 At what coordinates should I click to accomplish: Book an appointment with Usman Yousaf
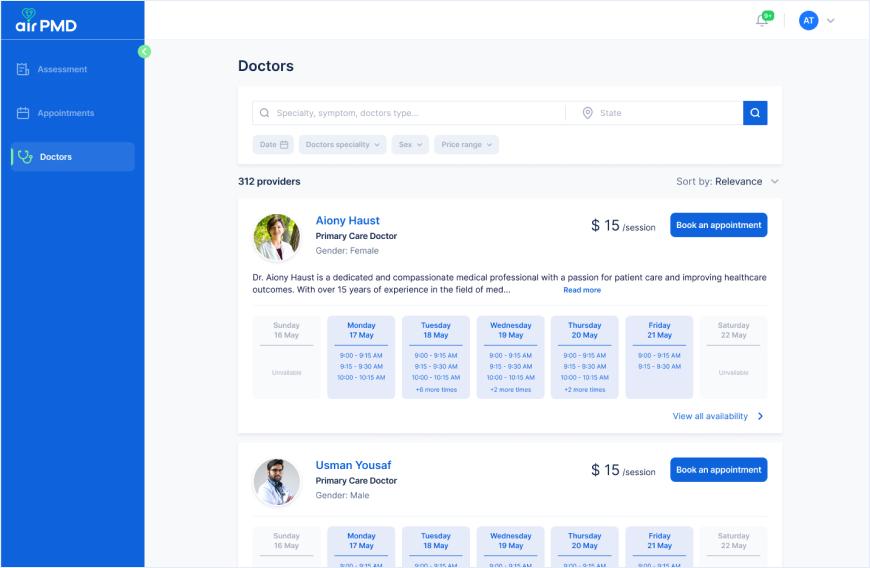pos(719,469)
